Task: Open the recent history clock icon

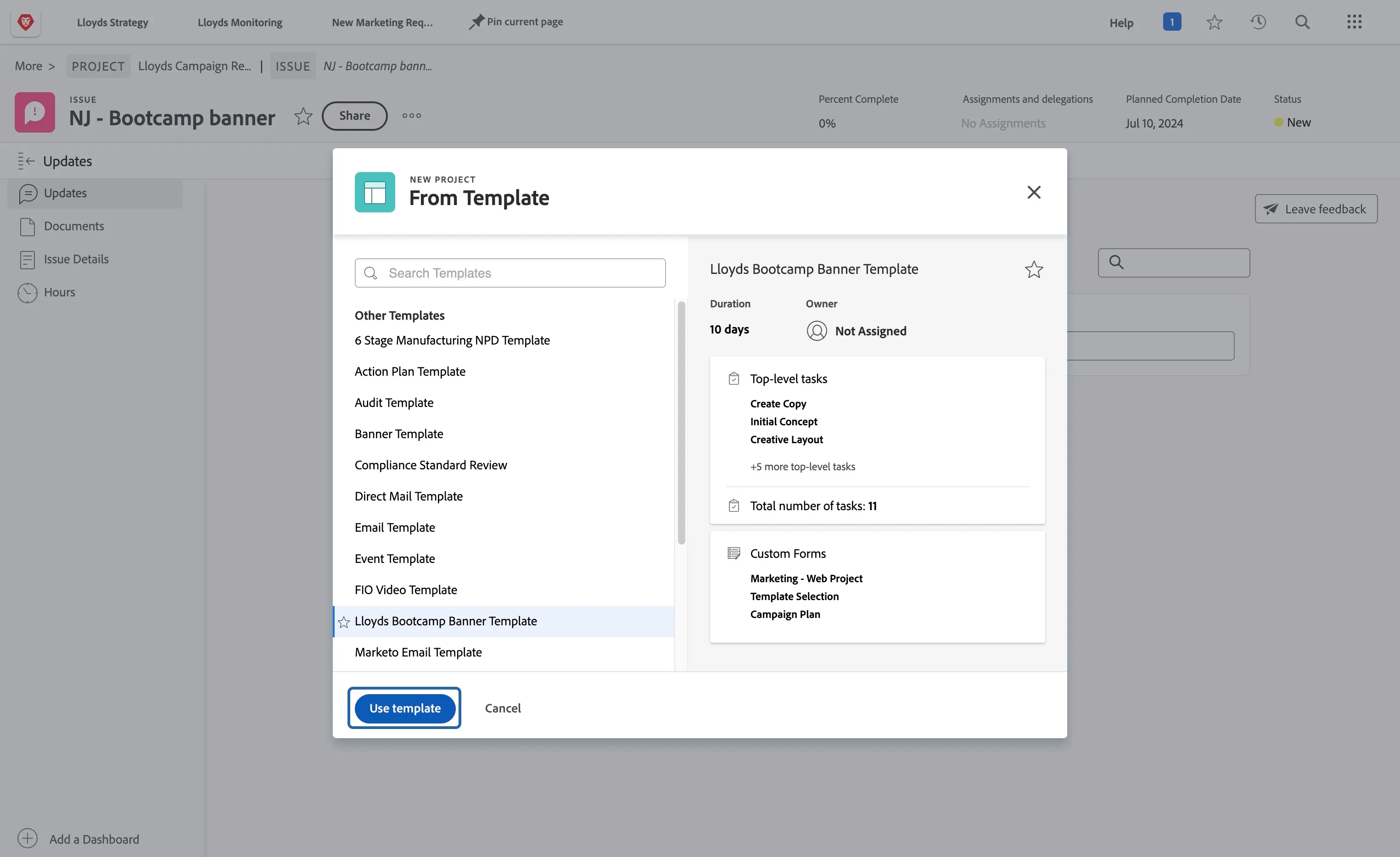Action: (1258, 22)
